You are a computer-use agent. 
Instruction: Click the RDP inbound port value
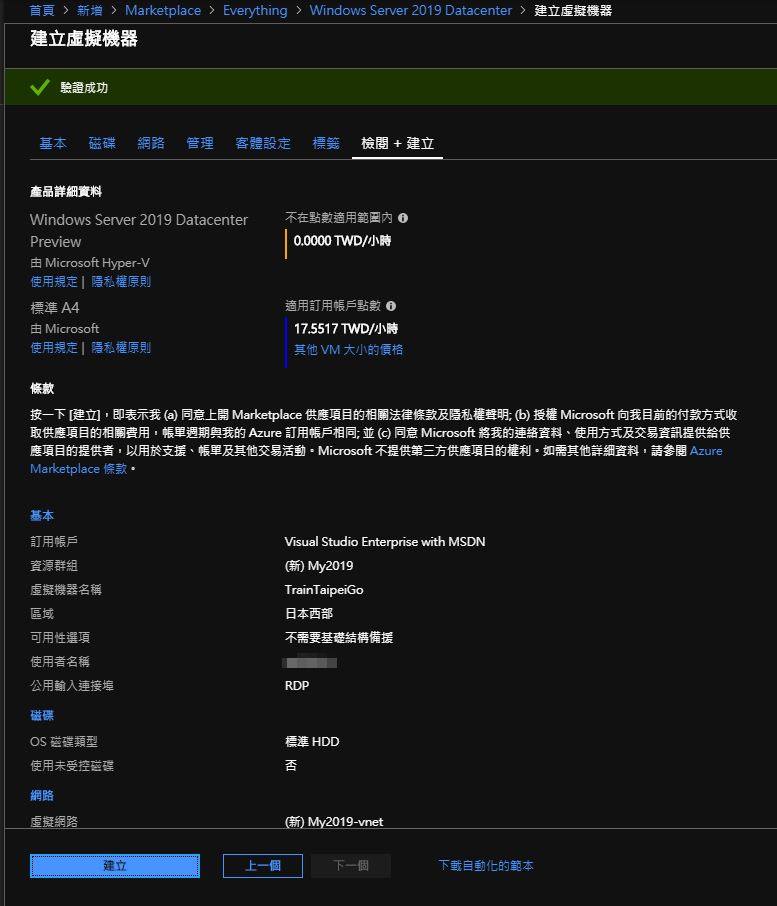(x=297, y=685)
